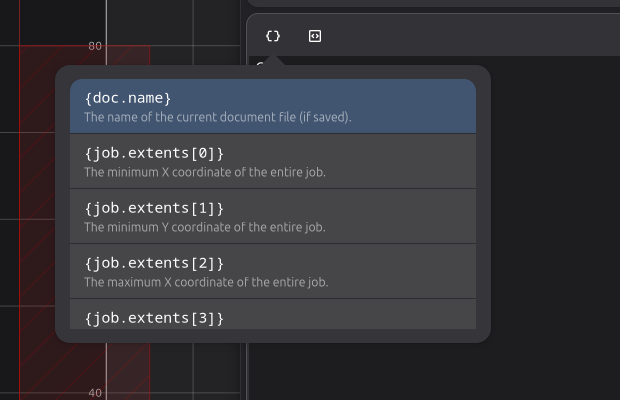The width and height of the screenshot is (620, 400).
Task: Pick the {job.extents[3]} list entry
Action: (x=273, y=314)
